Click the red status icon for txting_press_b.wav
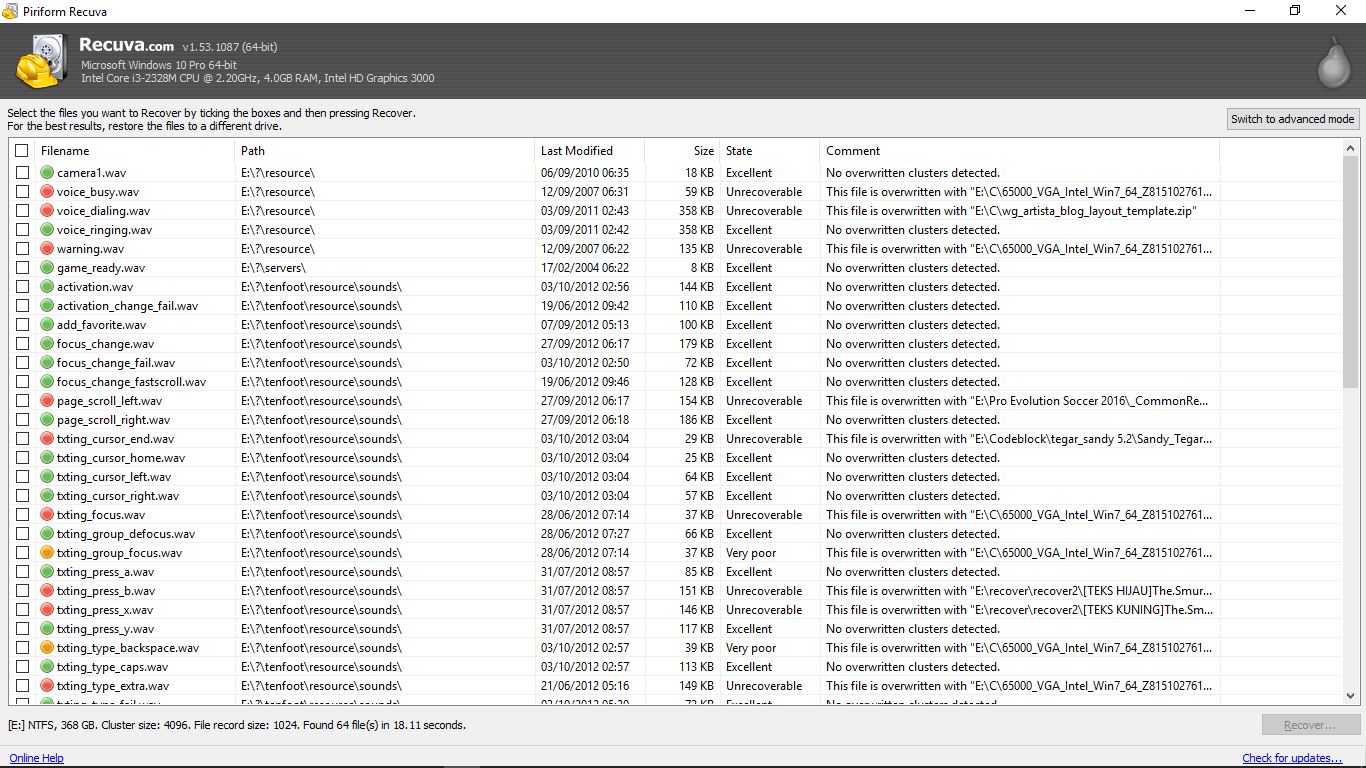1366x768 pixels. tap(47, 591)
